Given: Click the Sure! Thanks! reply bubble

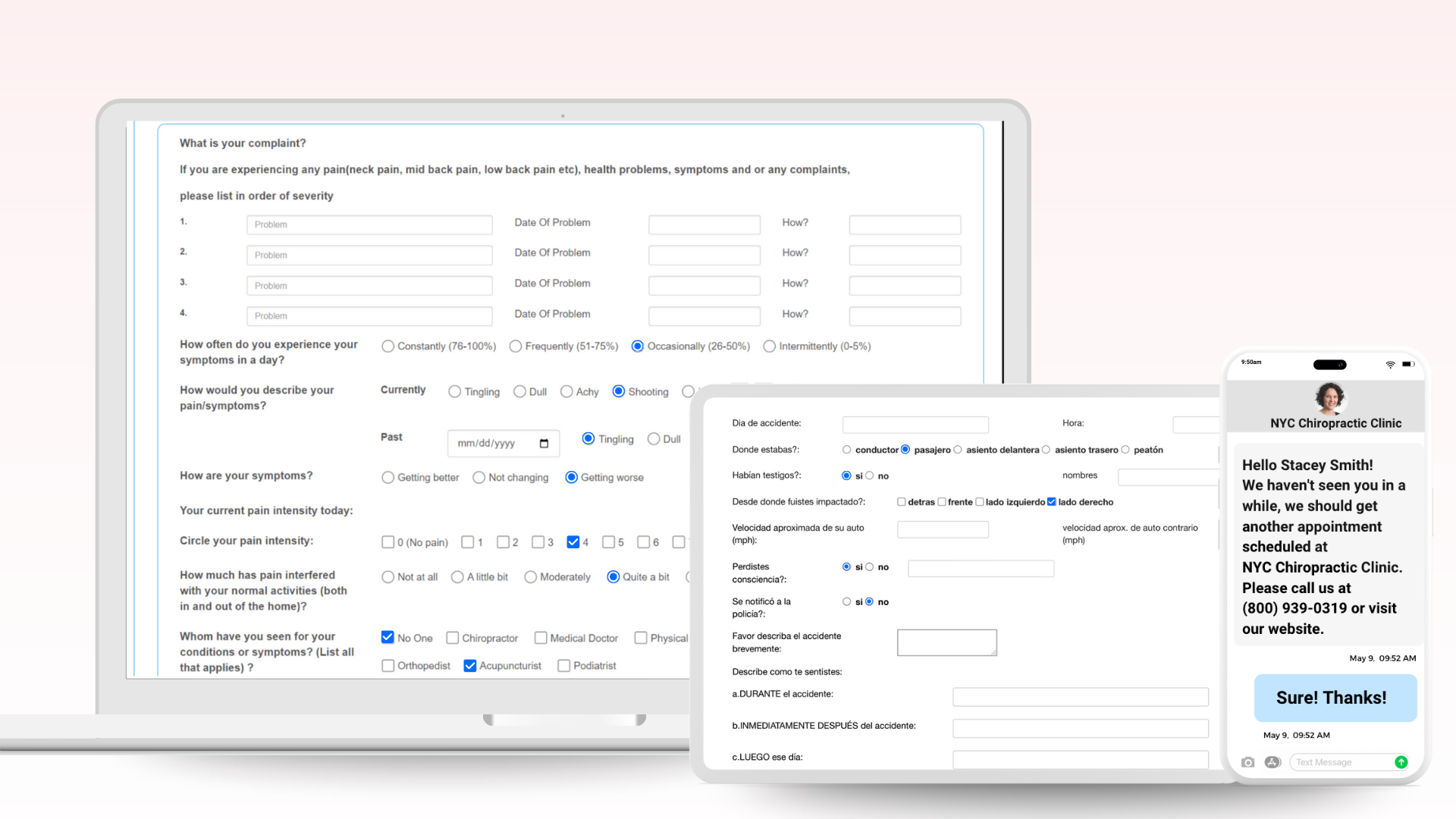Looking at the screenshot, I should (1335, 698).
